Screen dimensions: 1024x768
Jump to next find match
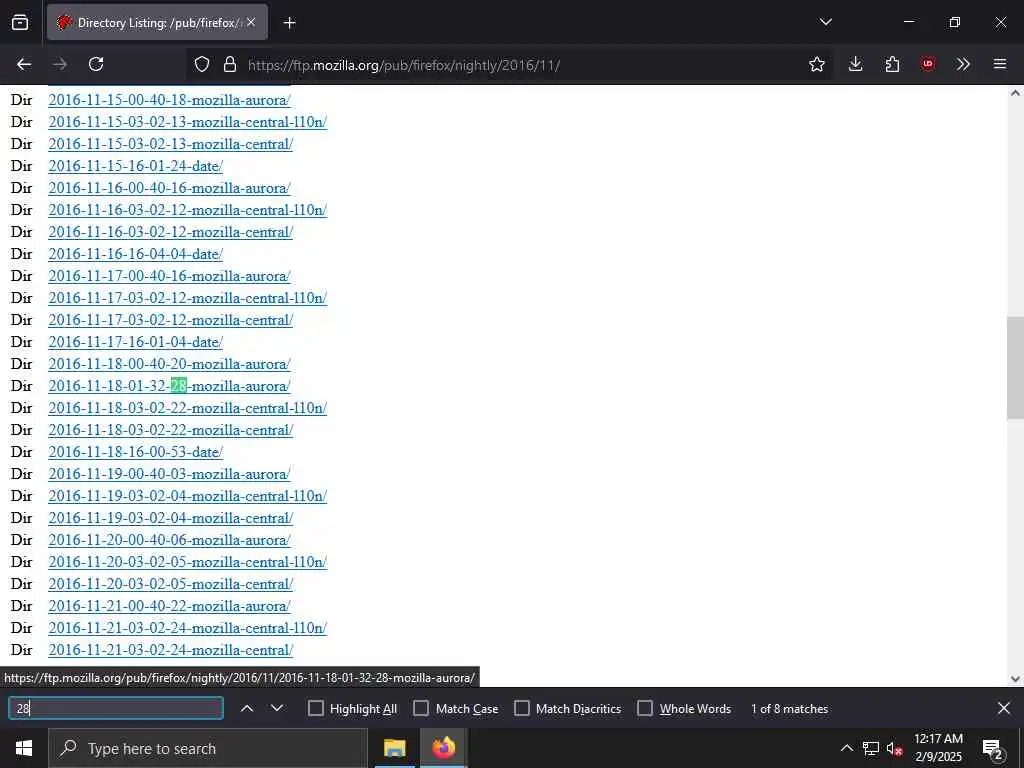click(277, 708)
